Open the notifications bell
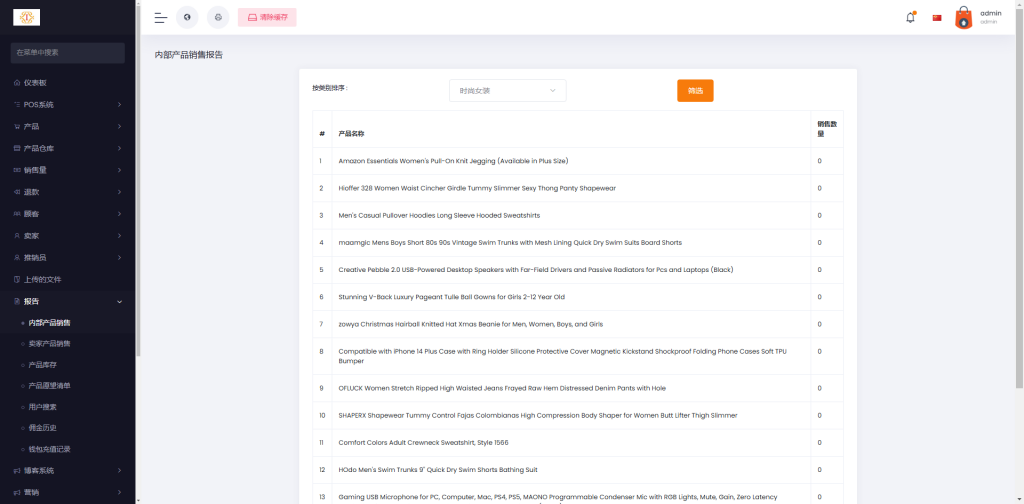1024x504 pixels. tap(910, 17)
